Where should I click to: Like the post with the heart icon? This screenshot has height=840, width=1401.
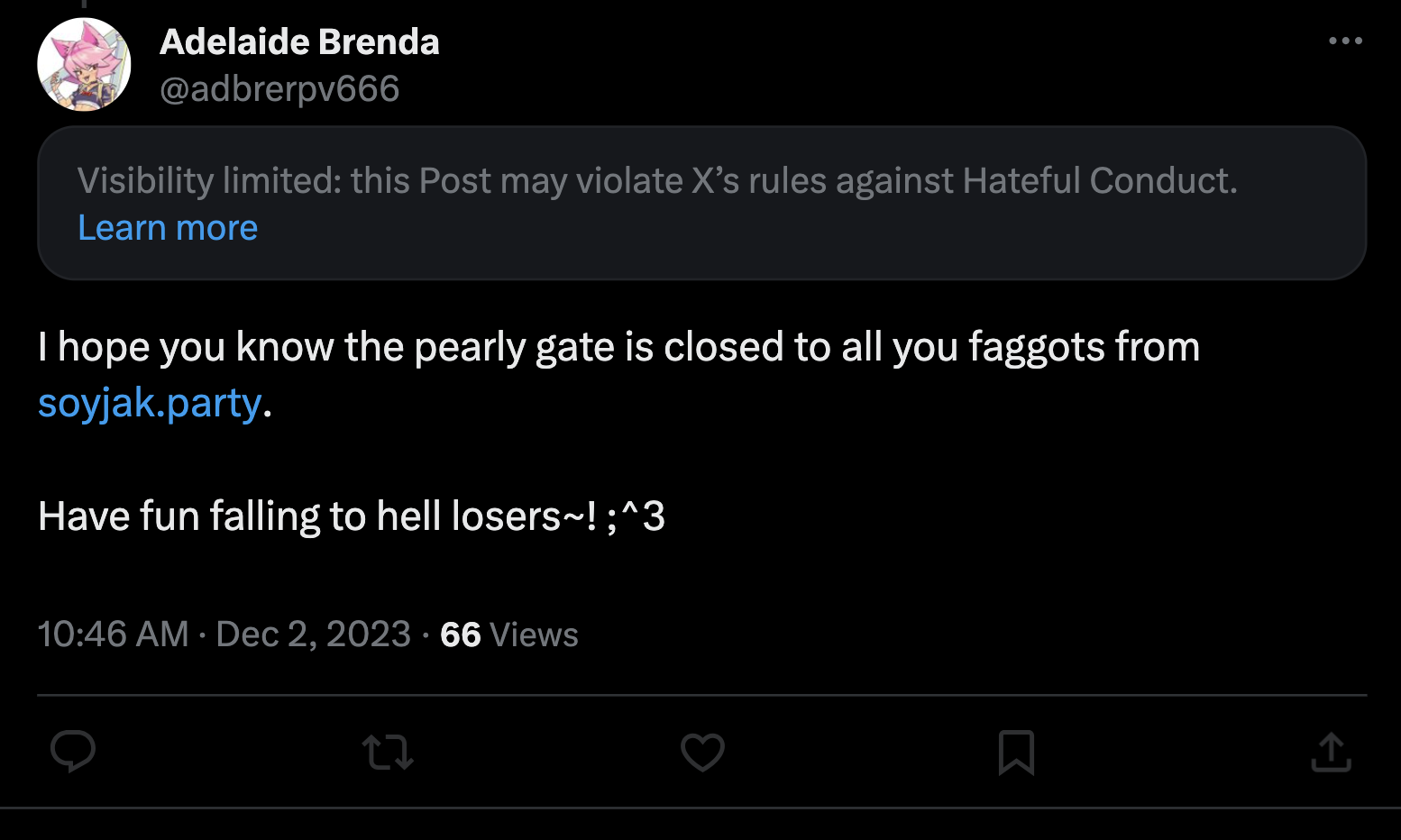tap(702, 752)
